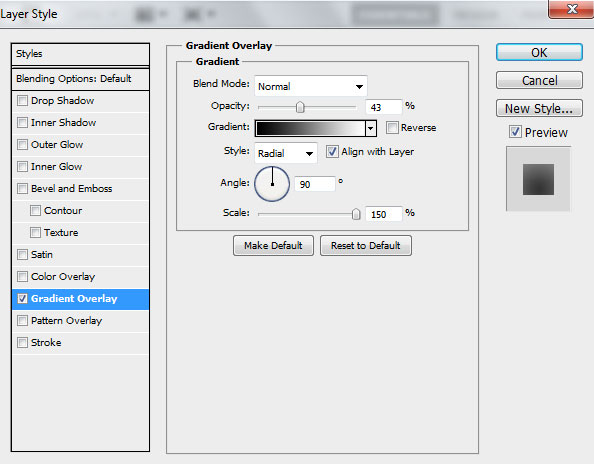Open the Style Radial dropdown
594x464 pixels.
coord(286,153)
